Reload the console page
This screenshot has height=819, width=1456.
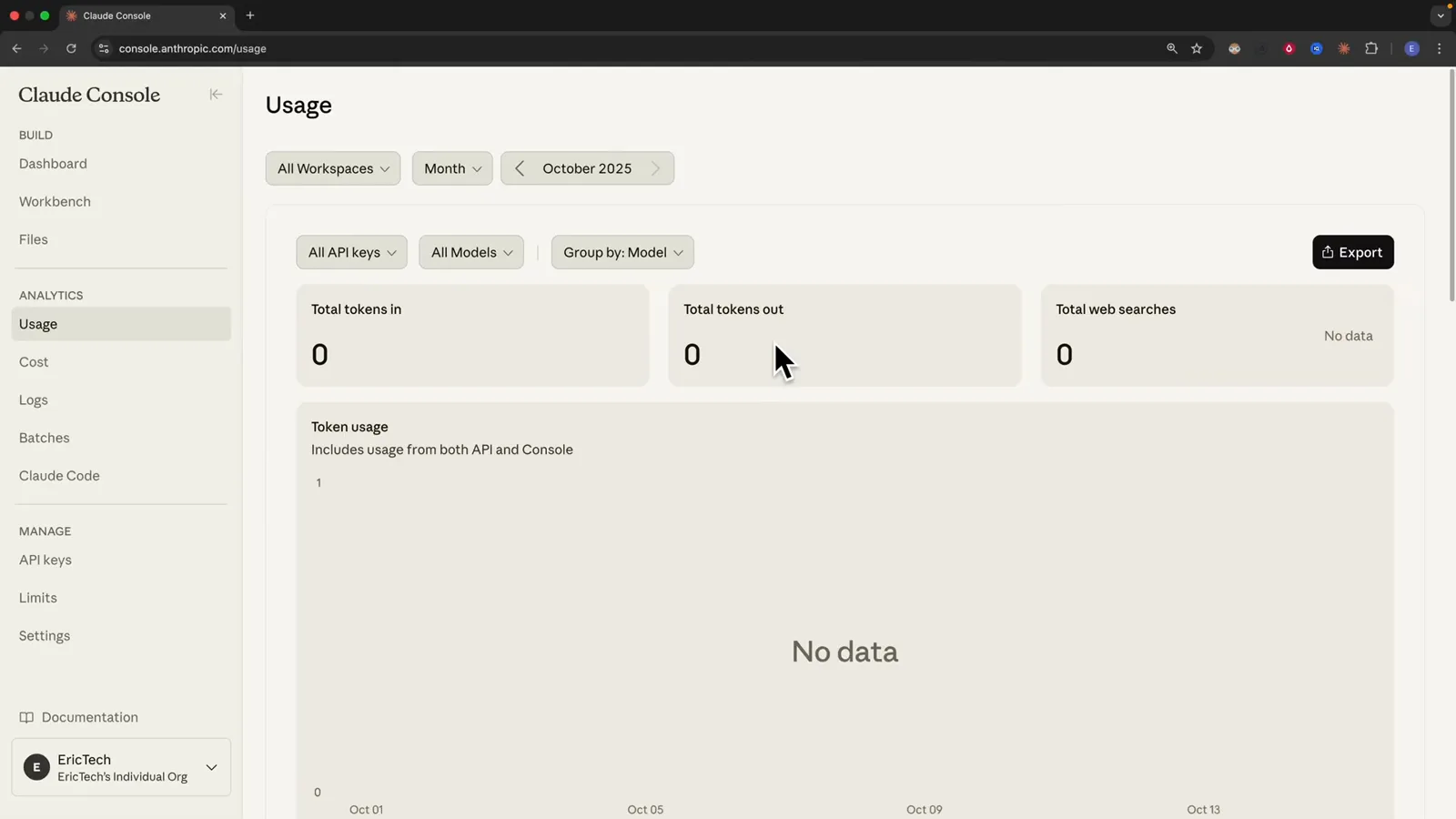tap(71, 48)
